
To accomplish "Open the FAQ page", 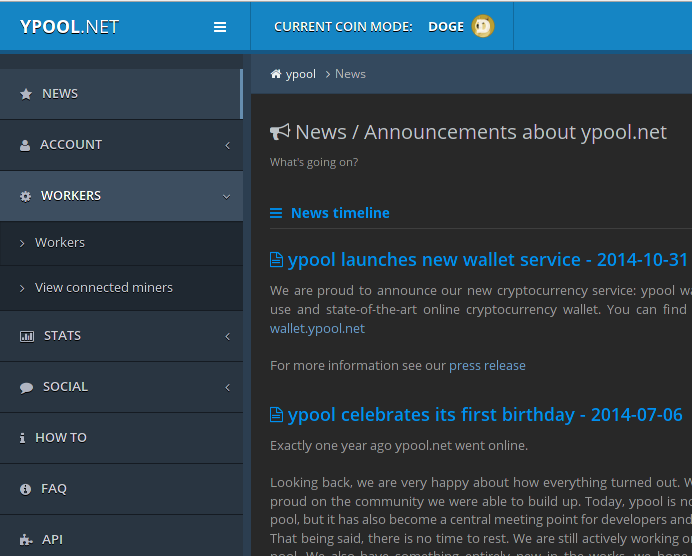I will coord(121,489).
